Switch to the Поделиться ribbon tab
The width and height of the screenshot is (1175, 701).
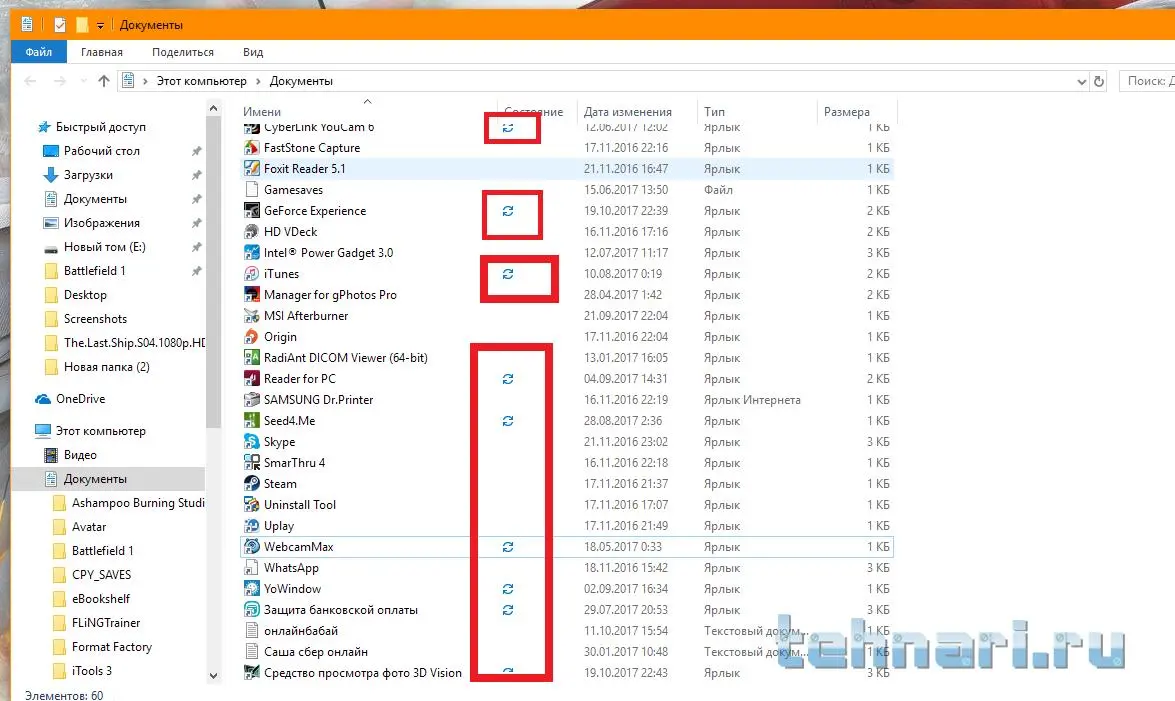tap(183, 52)
